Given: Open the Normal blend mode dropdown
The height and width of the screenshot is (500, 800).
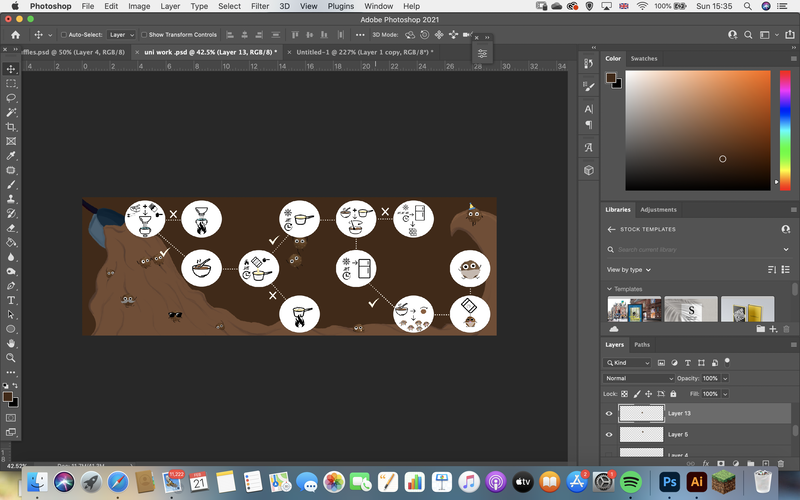Looking at the screenshot, I should coord(638,378).
